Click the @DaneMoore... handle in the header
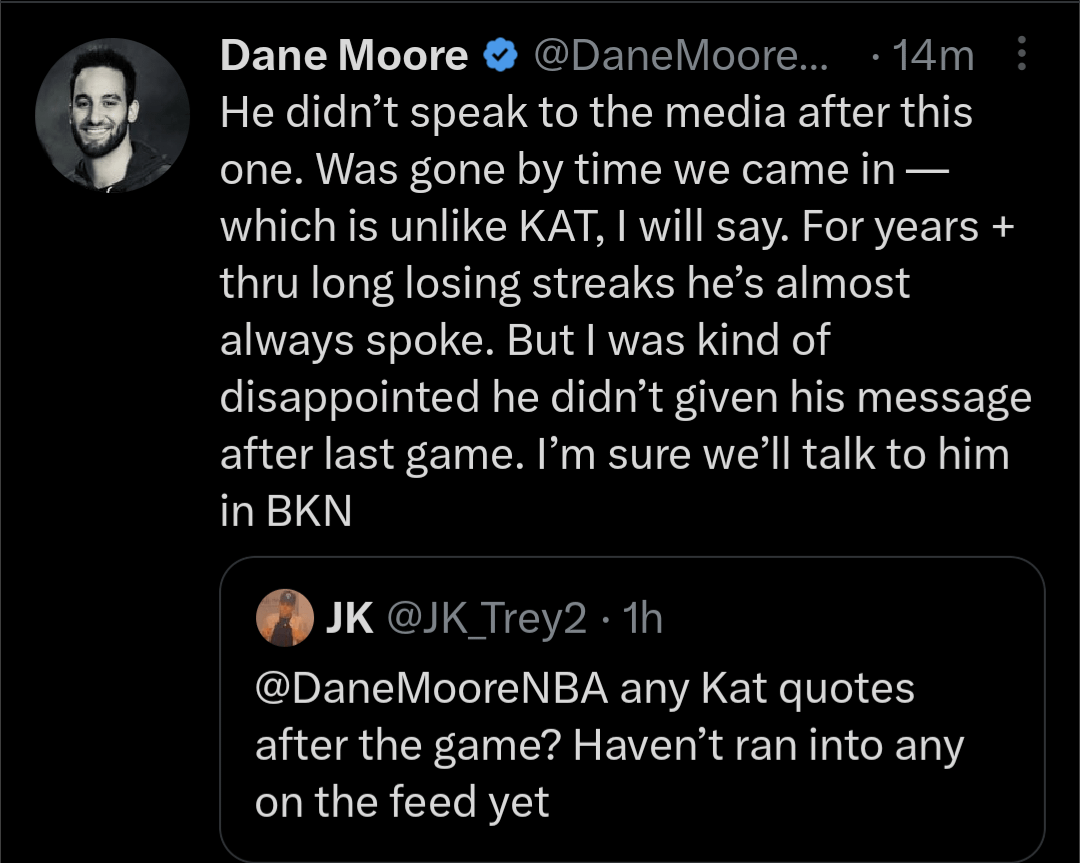 coord(676,56)
